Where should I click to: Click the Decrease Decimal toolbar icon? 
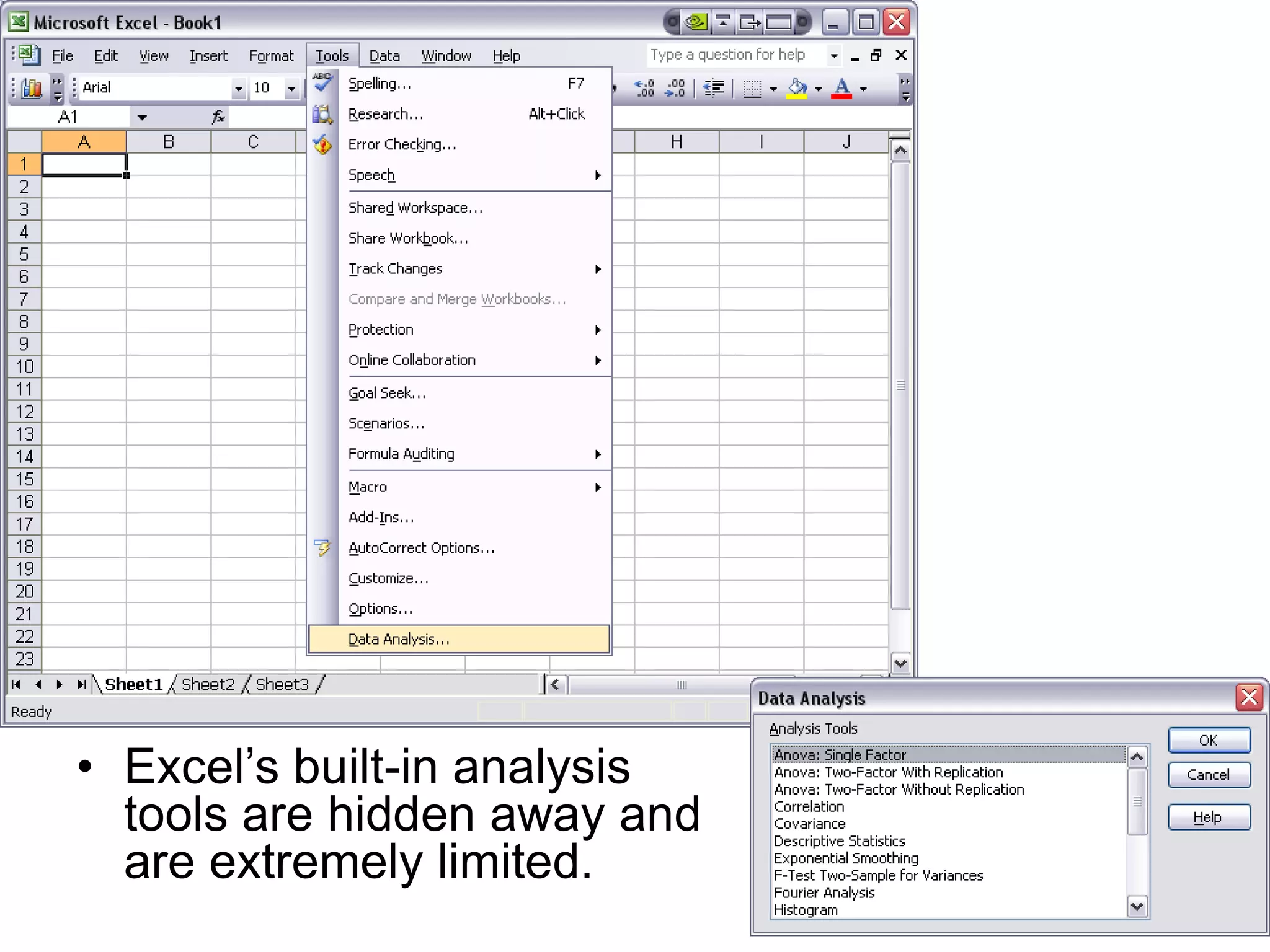point(675,88)
